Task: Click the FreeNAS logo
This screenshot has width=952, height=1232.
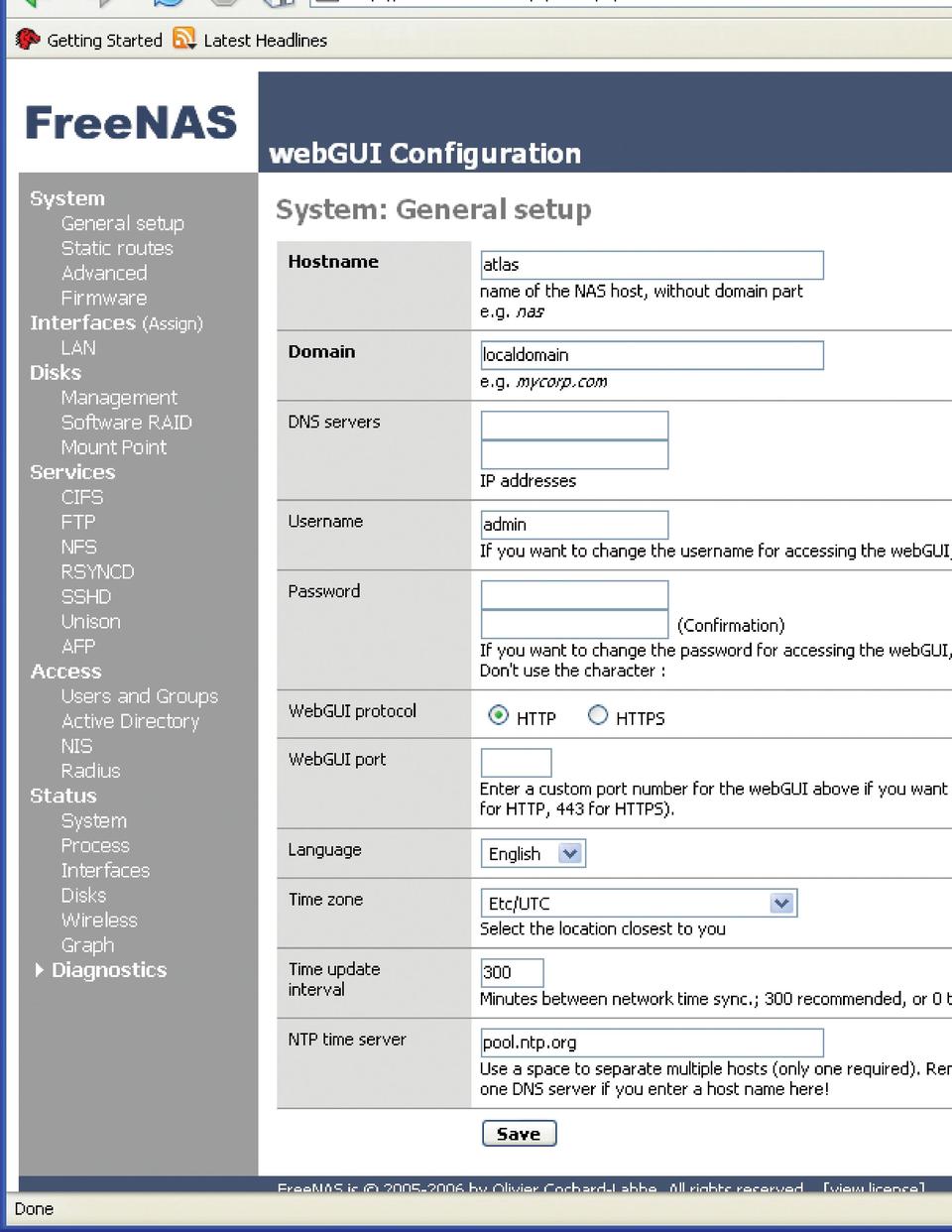Action: [x=131, y=122]
